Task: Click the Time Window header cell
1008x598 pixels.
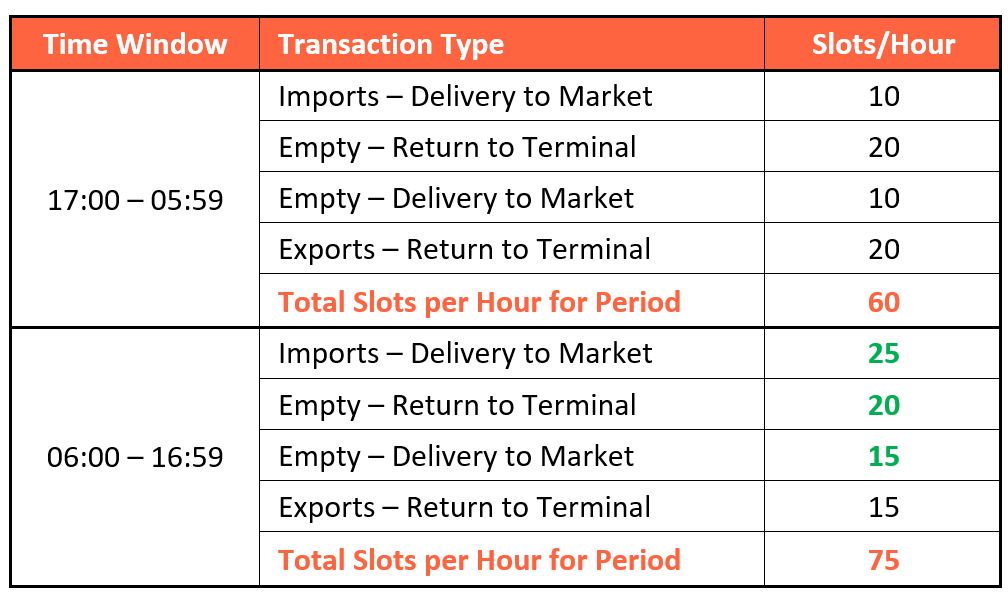Action: tap(135, 44)
